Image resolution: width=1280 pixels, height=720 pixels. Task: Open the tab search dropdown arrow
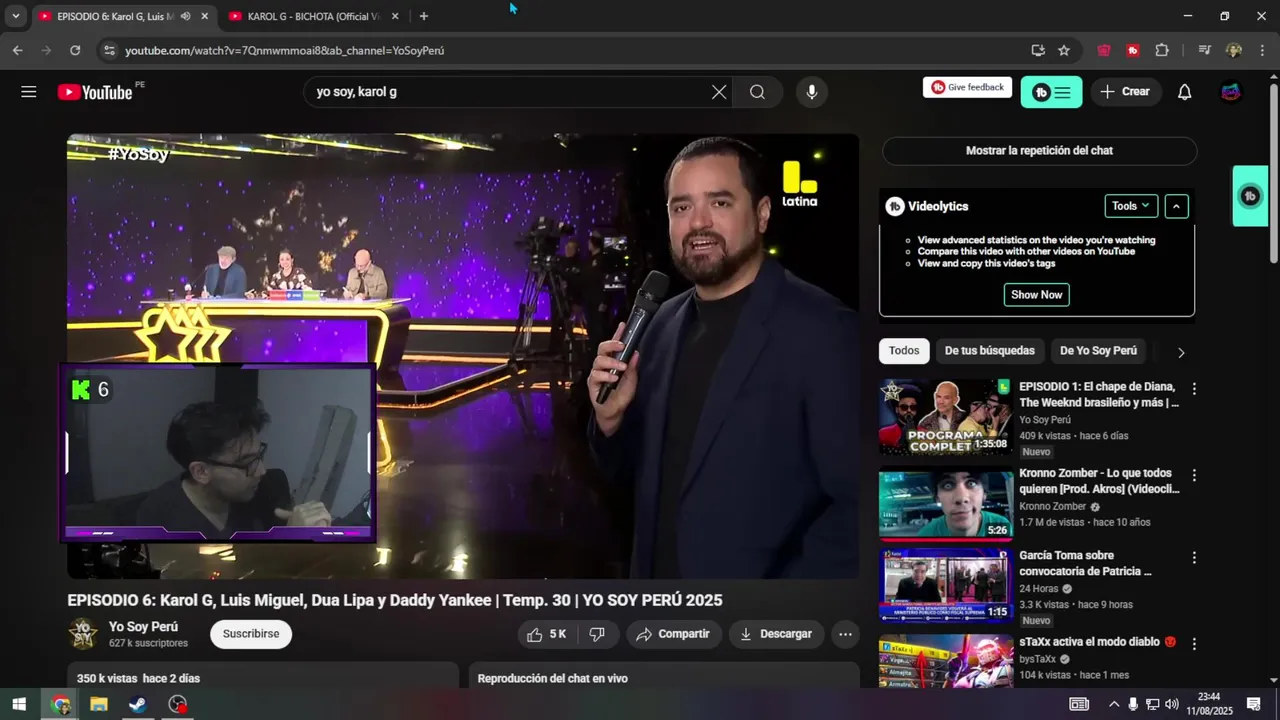click(x=15, y=16)
